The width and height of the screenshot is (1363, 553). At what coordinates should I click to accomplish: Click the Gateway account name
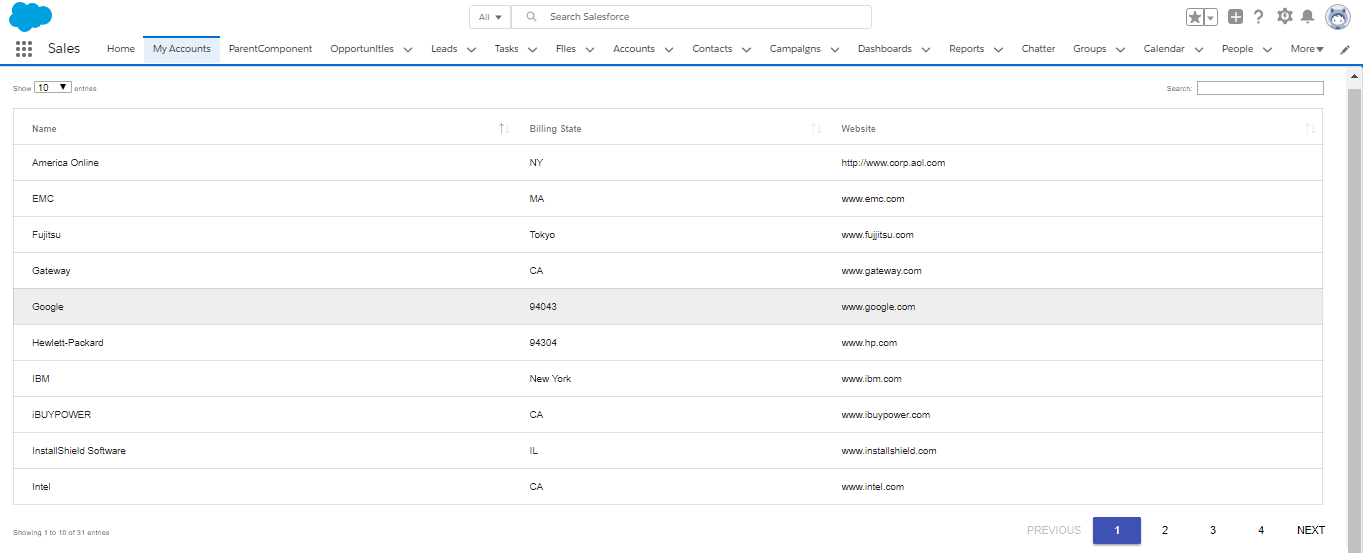click(x=51, y=271)
